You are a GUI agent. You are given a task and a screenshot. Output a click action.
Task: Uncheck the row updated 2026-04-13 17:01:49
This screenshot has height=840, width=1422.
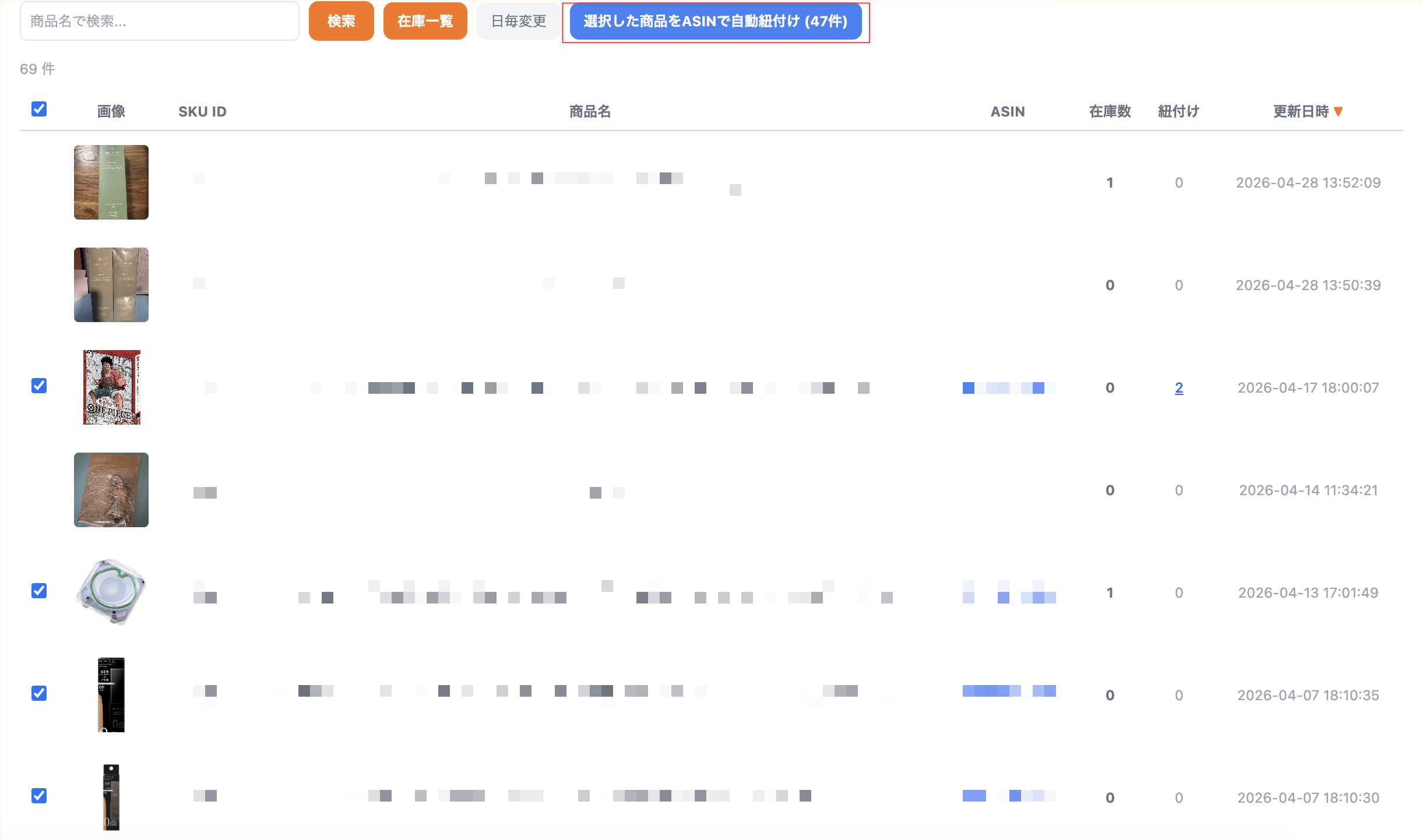click(x=39, y=591)
